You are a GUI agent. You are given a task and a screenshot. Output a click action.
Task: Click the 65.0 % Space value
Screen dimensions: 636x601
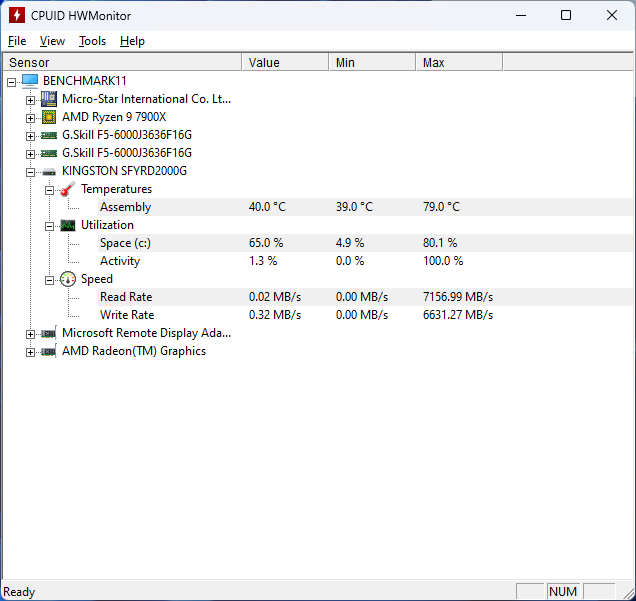pyautogui.click(x=266, y=243)
